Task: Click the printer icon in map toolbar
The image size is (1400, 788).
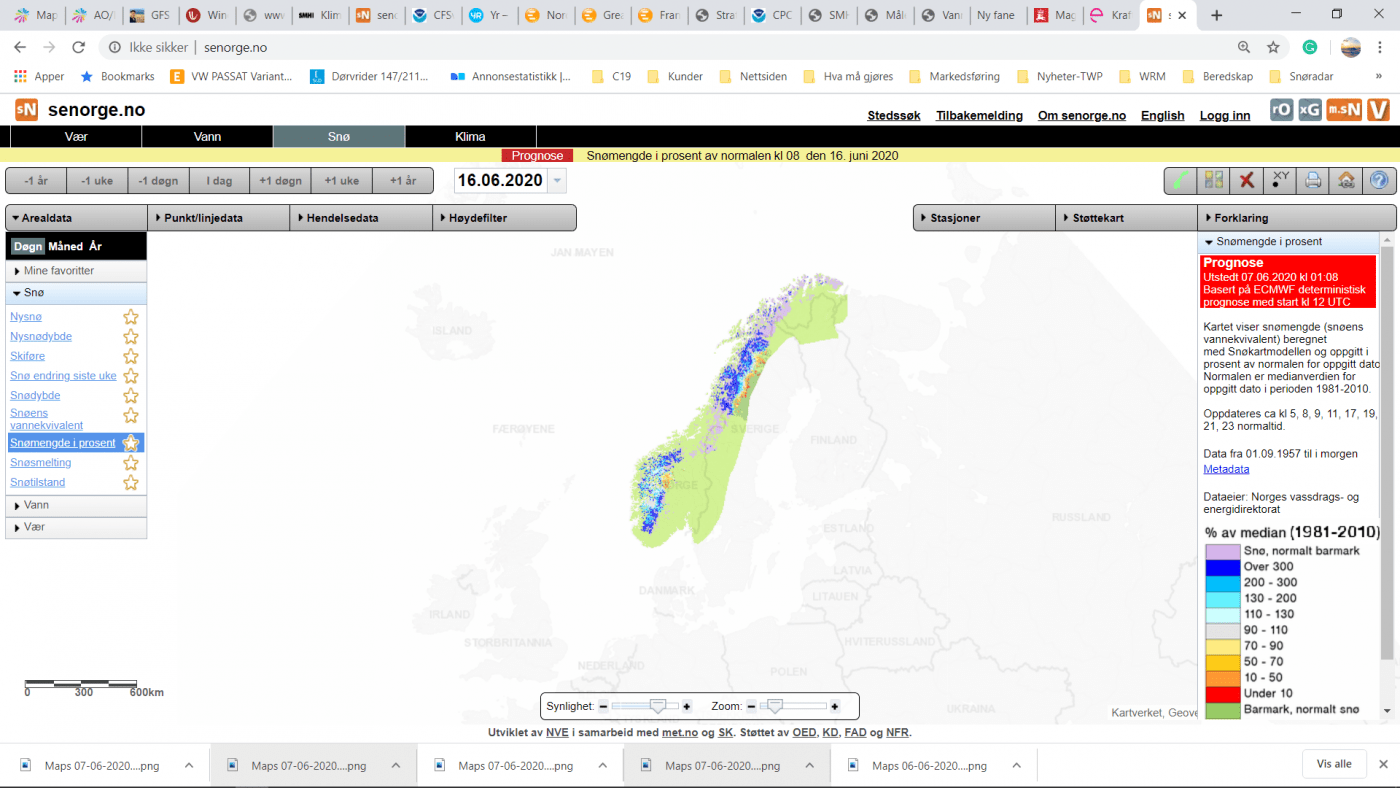Action: (1313, 181)
